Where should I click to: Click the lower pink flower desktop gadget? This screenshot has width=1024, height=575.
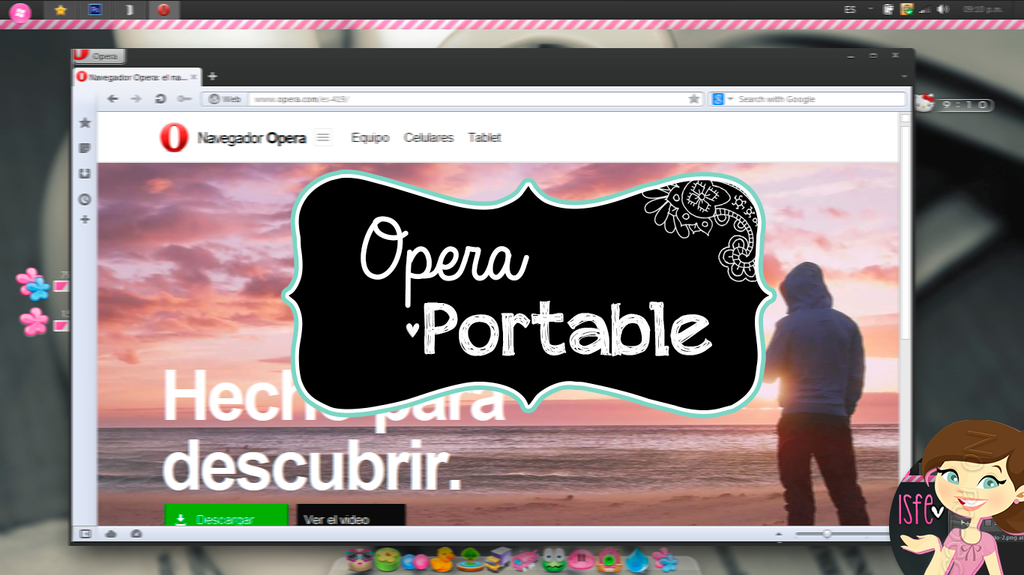[33, 321]
